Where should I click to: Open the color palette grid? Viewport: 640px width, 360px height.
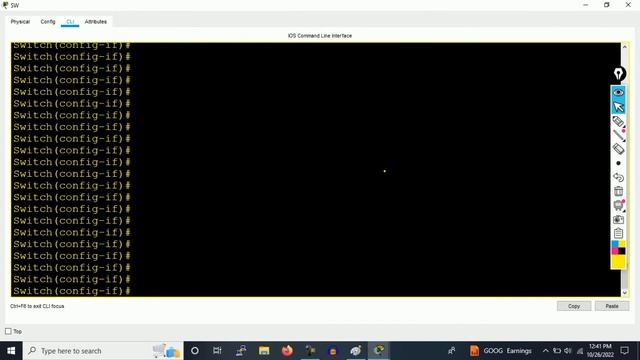tap(618, 248)
